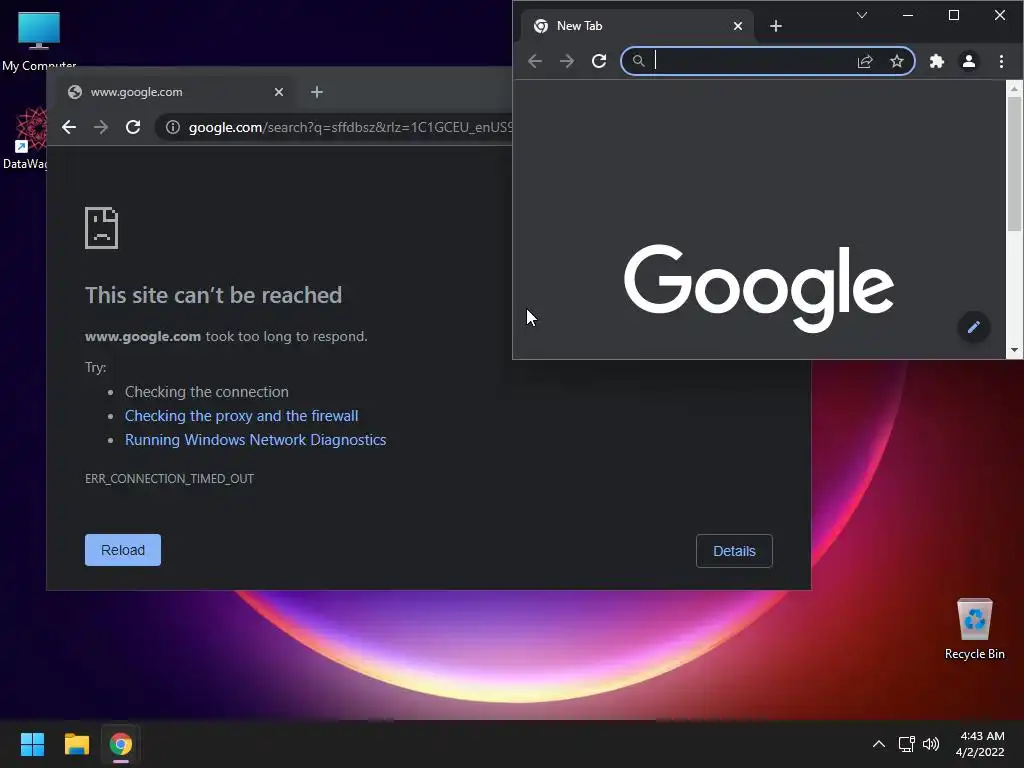This screenshot has width=1024, height=768.
Task: Click Reload button on error page
Action: pos(123,550)
